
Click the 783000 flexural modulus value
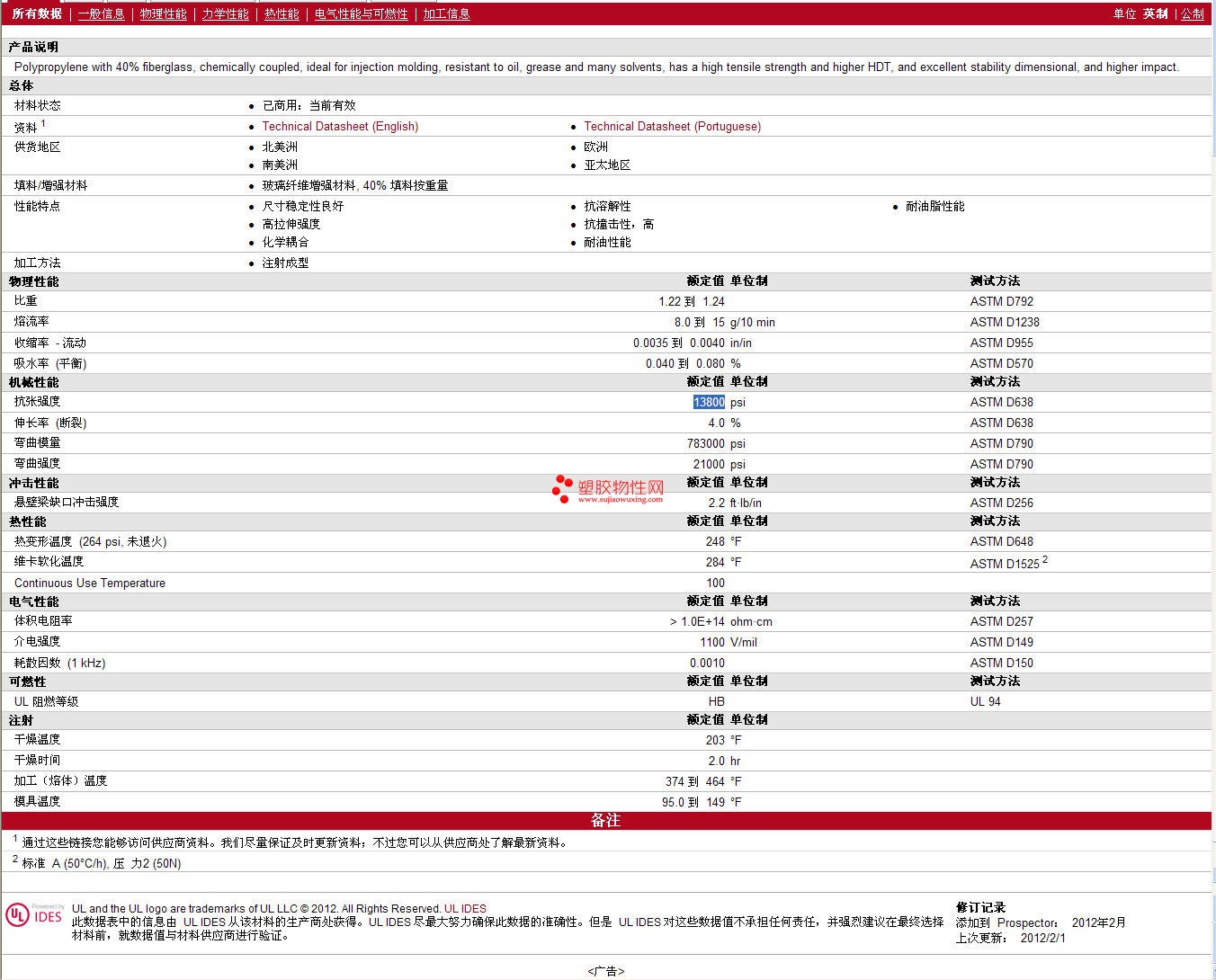pos(705,444)
